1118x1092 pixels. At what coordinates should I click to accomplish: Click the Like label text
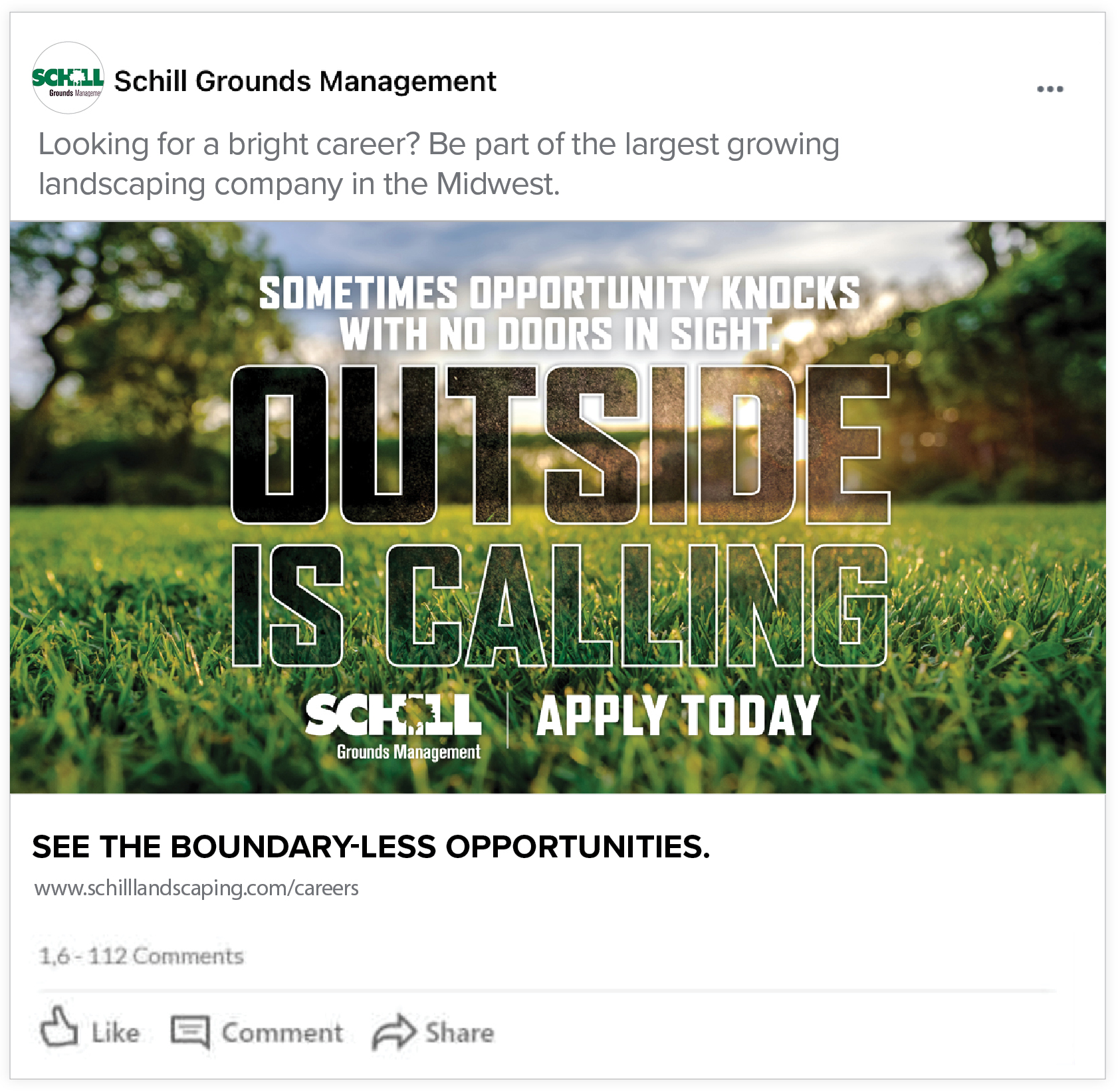(x=116, y=1033)
